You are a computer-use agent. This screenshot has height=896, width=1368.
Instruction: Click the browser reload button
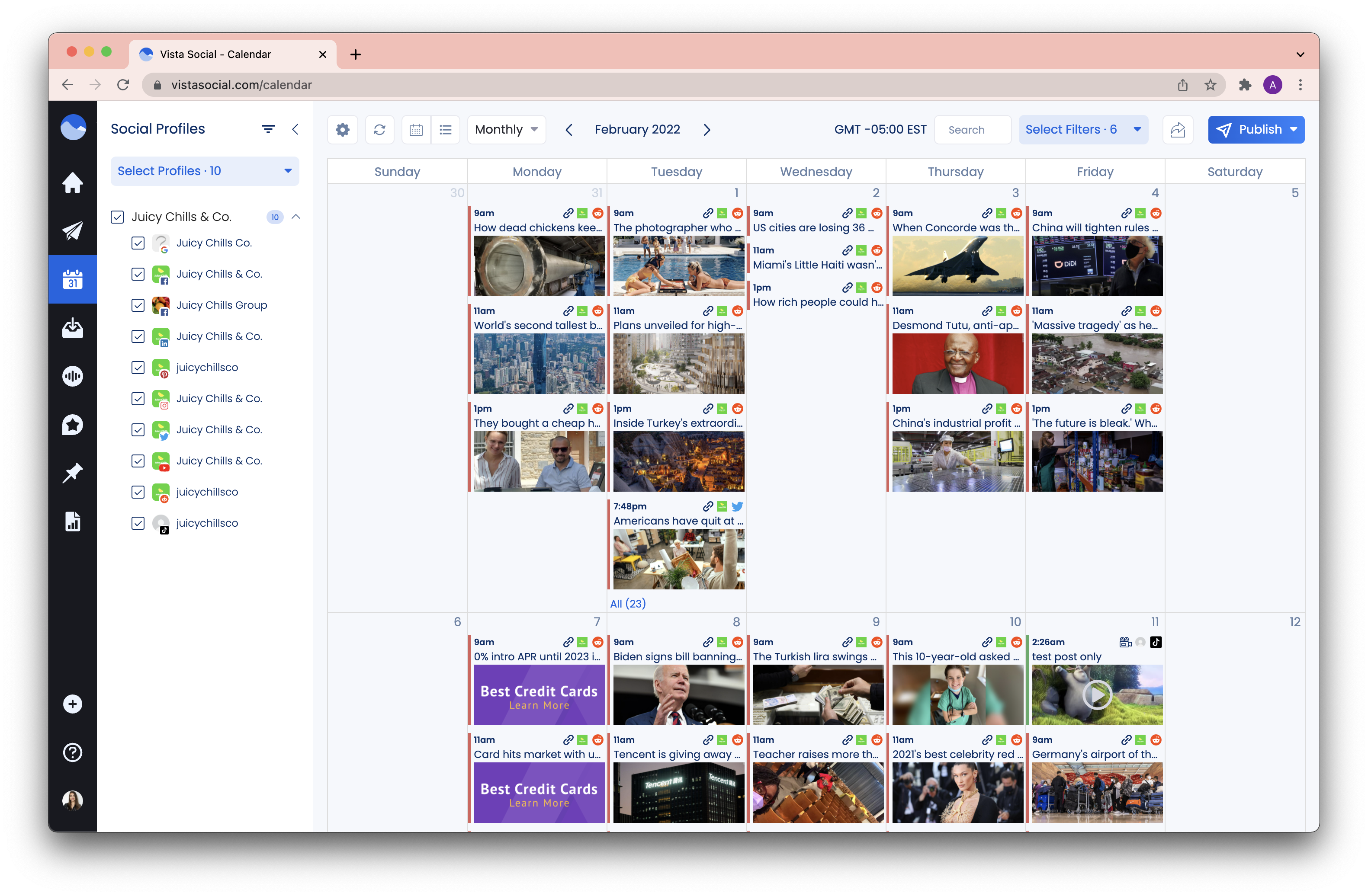[x=123, y=85]
